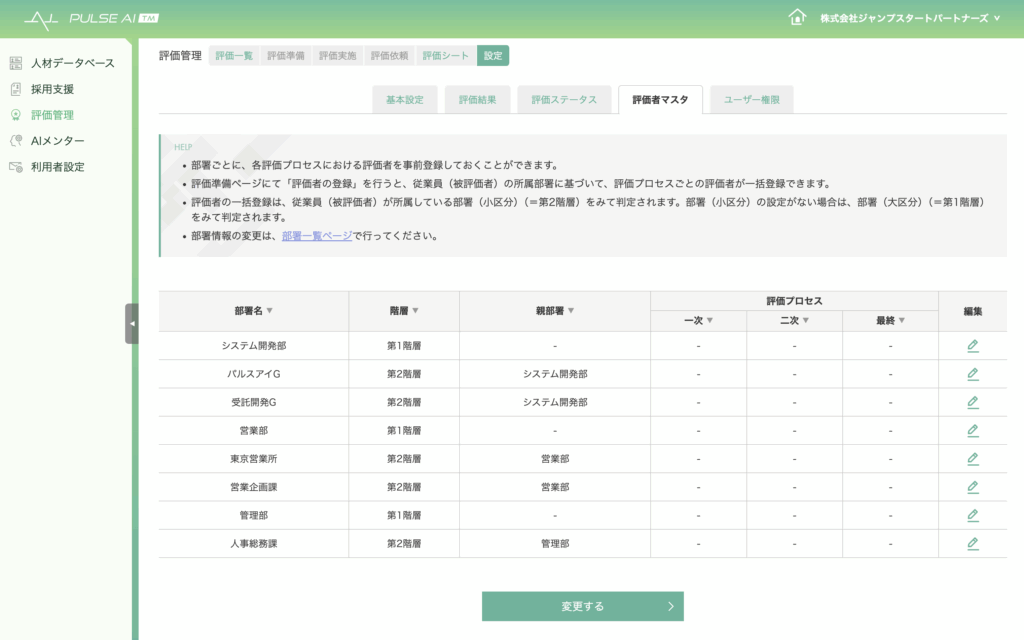Viewport: 1024px width, 640px height.
Task: Click the 東京営業所 department name cell
Action: pos(253,458)
